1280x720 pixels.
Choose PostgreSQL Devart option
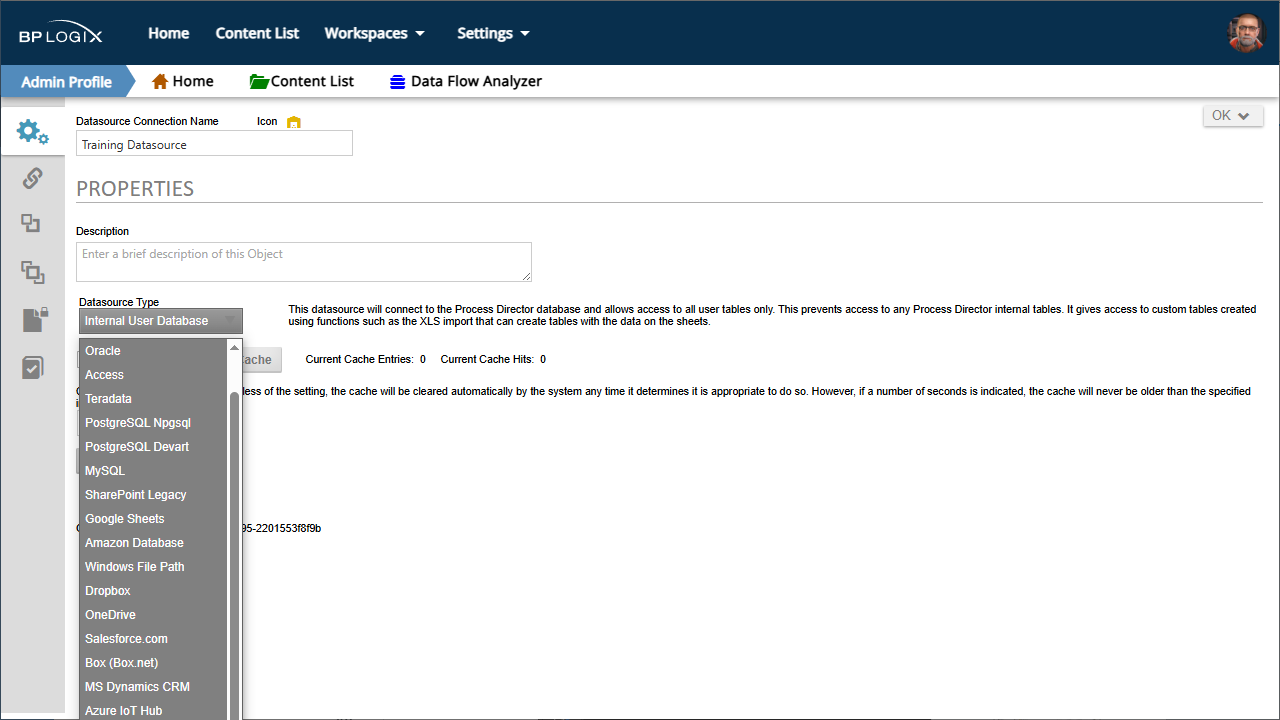click(x=154, y=447)
